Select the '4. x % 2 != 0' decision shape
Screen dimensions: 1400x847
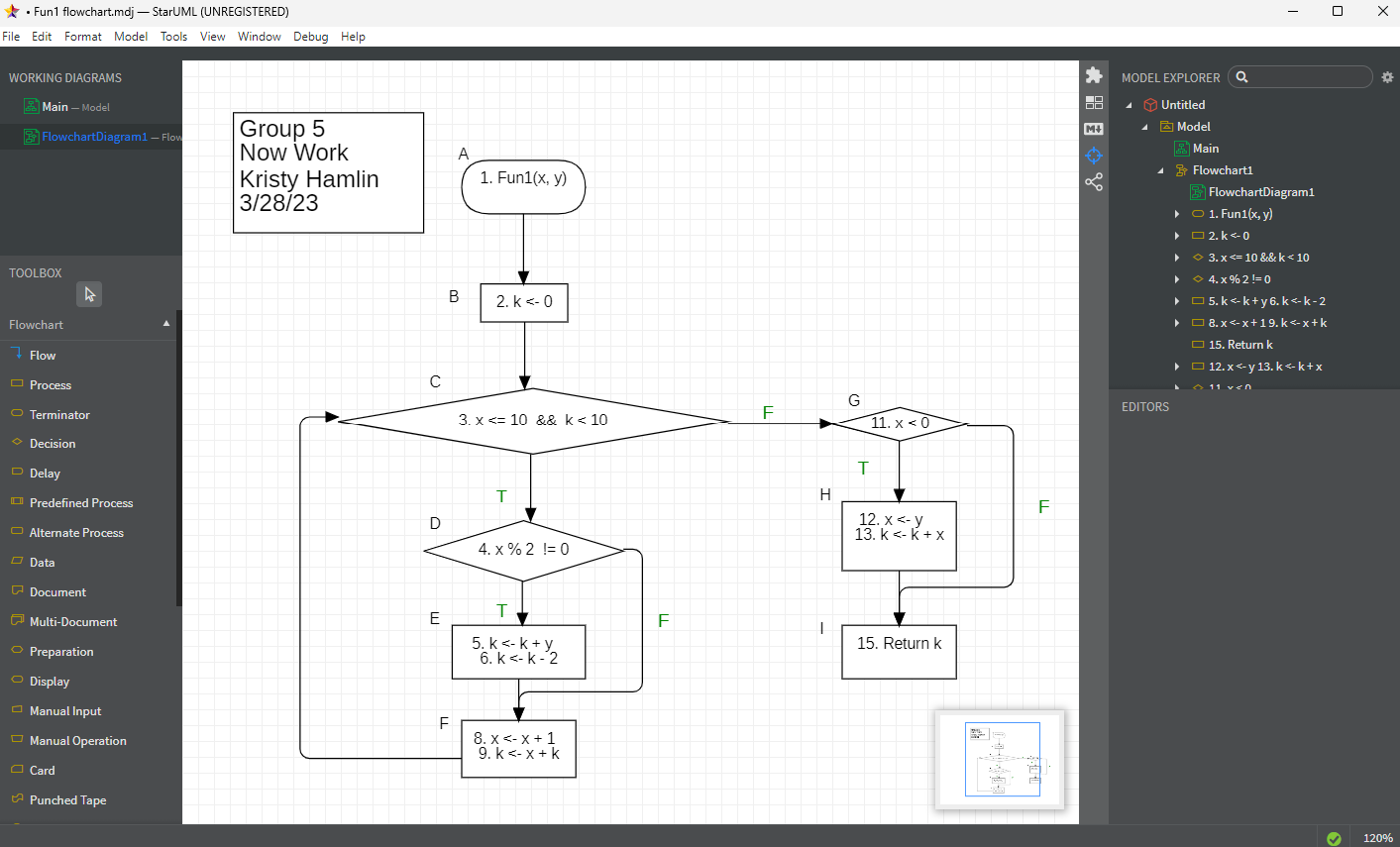pyautogui.click(x=523, y=551)
